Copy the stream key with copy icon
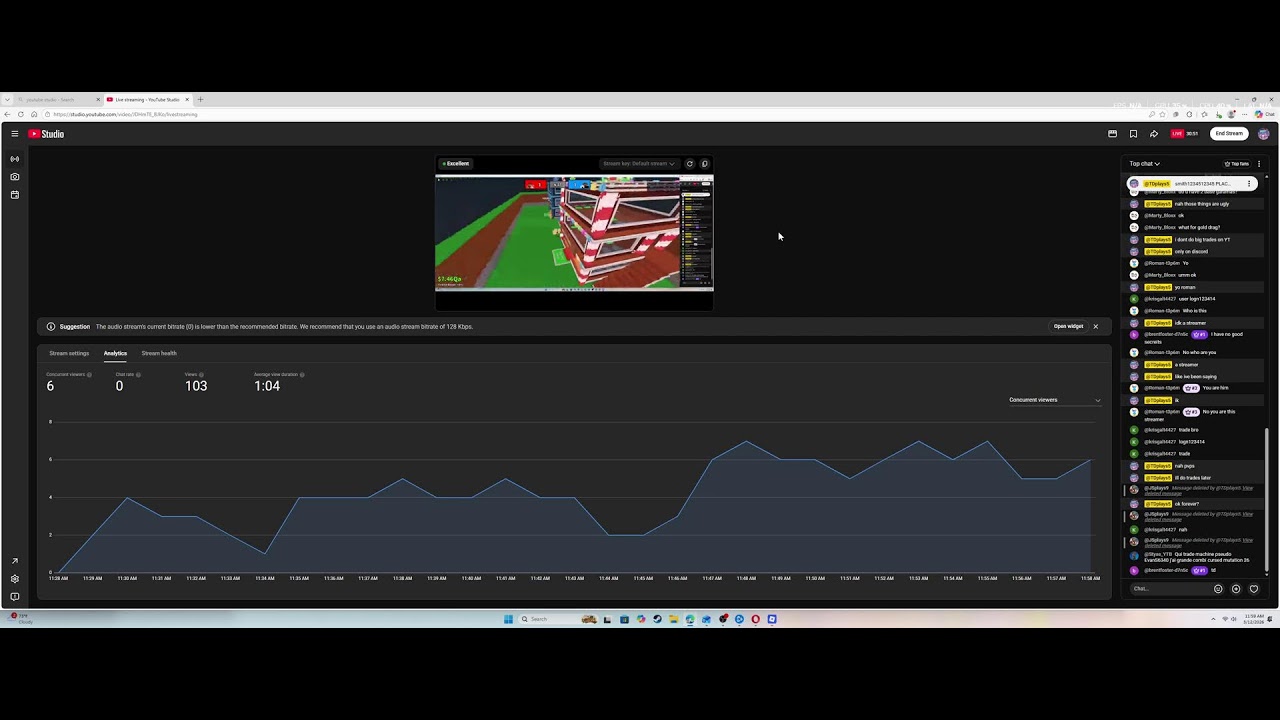1280x720 pixels. pyautogui.click(x=704, y=164)
